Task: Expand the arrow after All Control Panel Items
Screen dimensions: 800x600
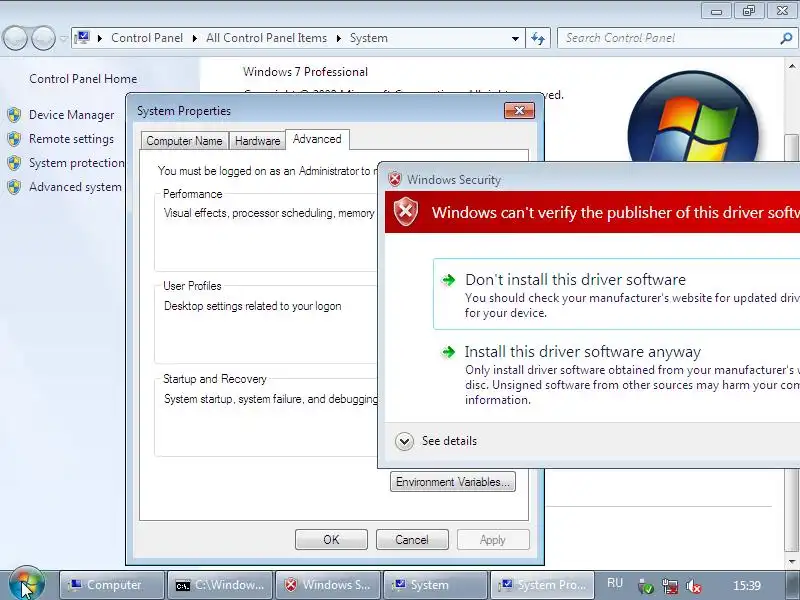Action: coord(339,38)
